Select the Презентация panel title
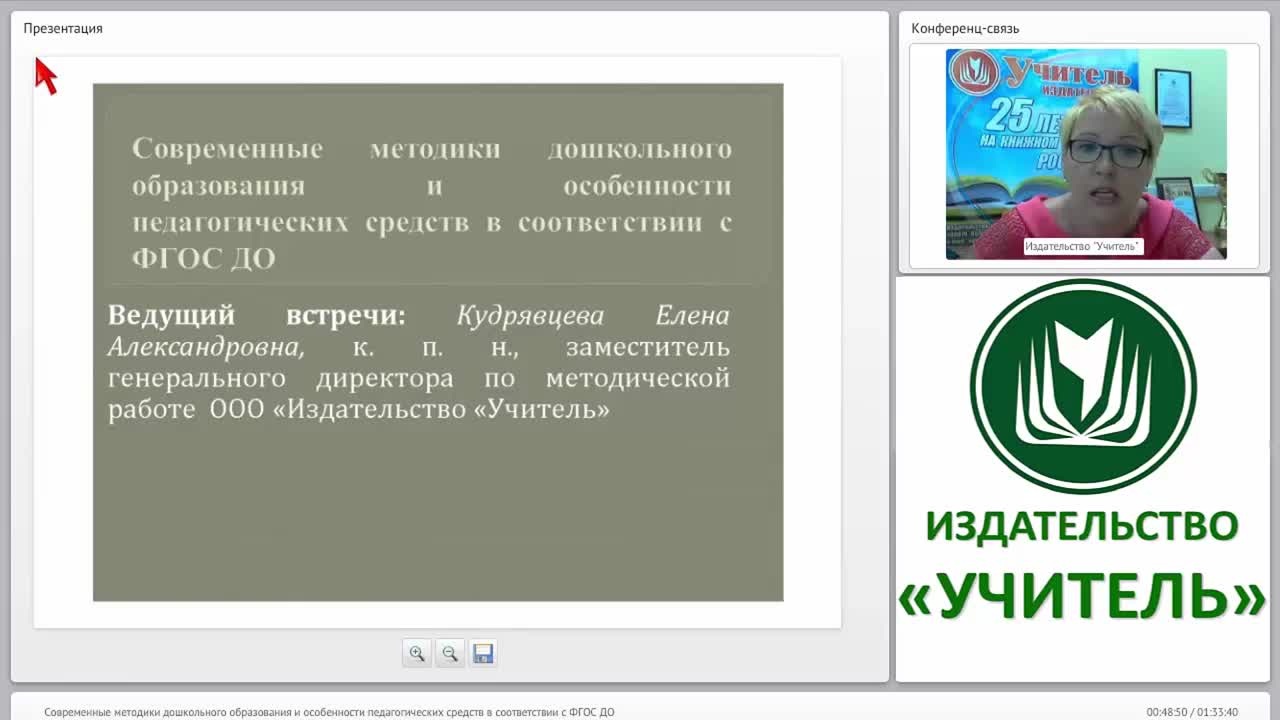 63,28
